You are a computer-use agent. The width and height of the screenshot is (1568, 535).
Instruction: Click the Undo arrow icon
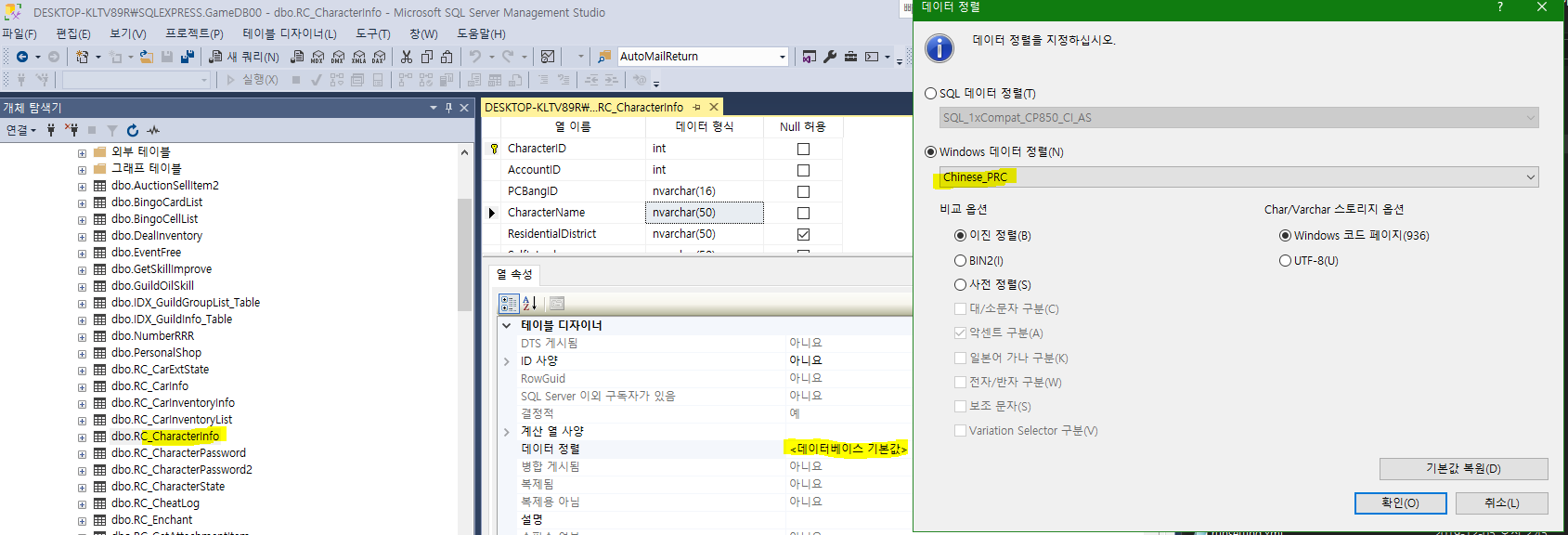(x=475, y=57)
